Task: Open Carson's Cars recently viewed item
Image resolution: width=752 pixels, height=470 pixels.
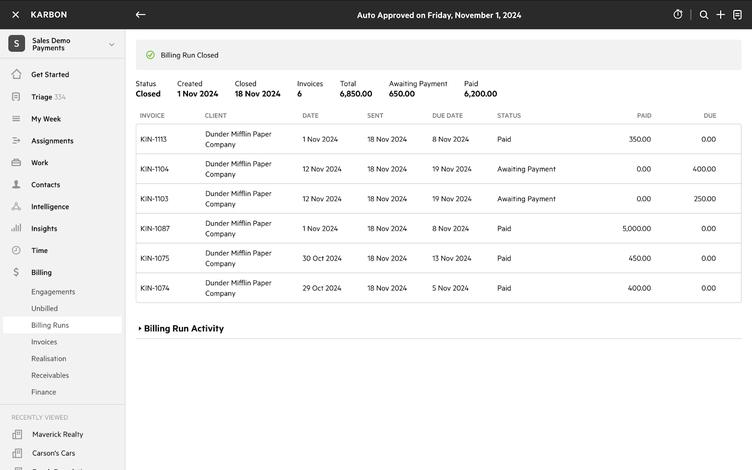Action: coord(52,453)
